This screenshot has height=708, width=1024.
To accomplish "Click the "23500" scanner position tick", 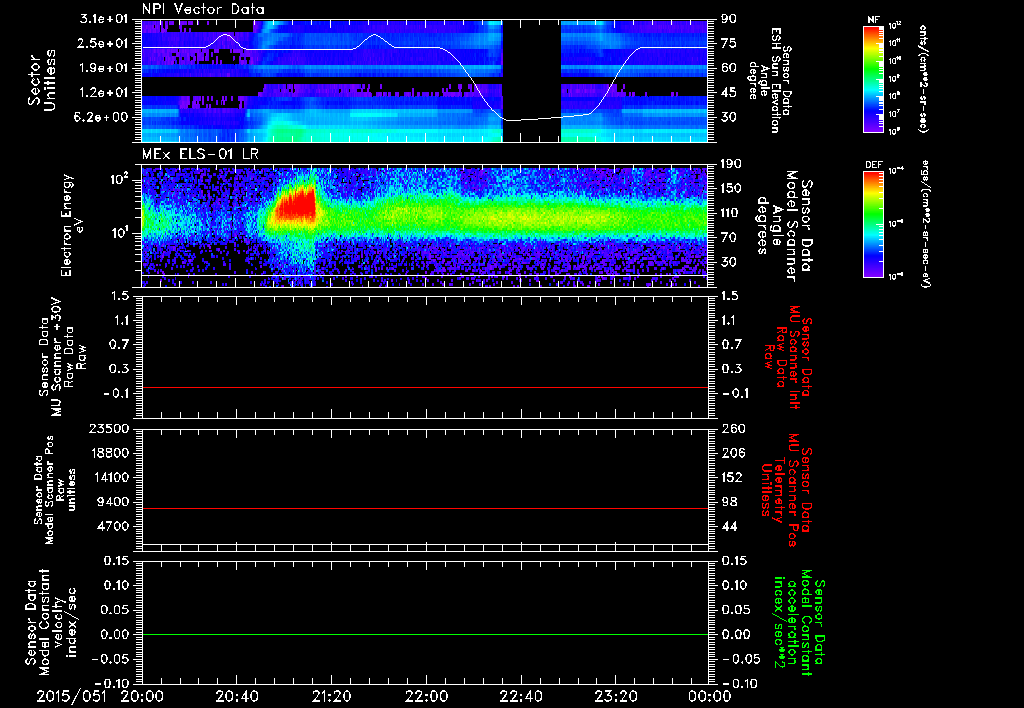I will 110,429.
